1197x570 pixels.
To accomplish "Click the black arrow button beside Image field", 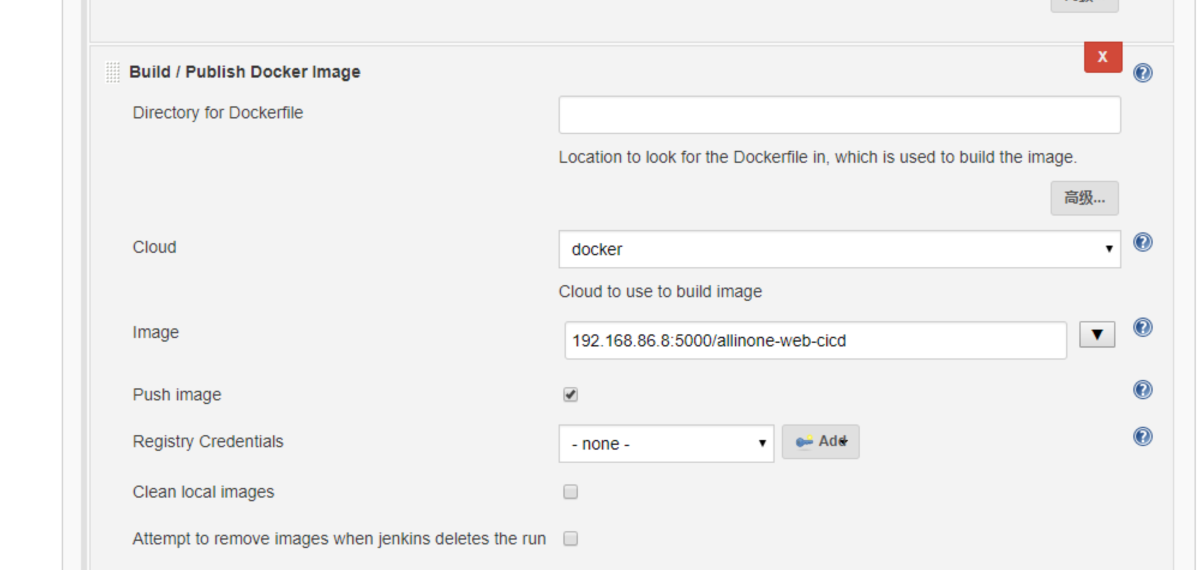I will coord(1097,335).
